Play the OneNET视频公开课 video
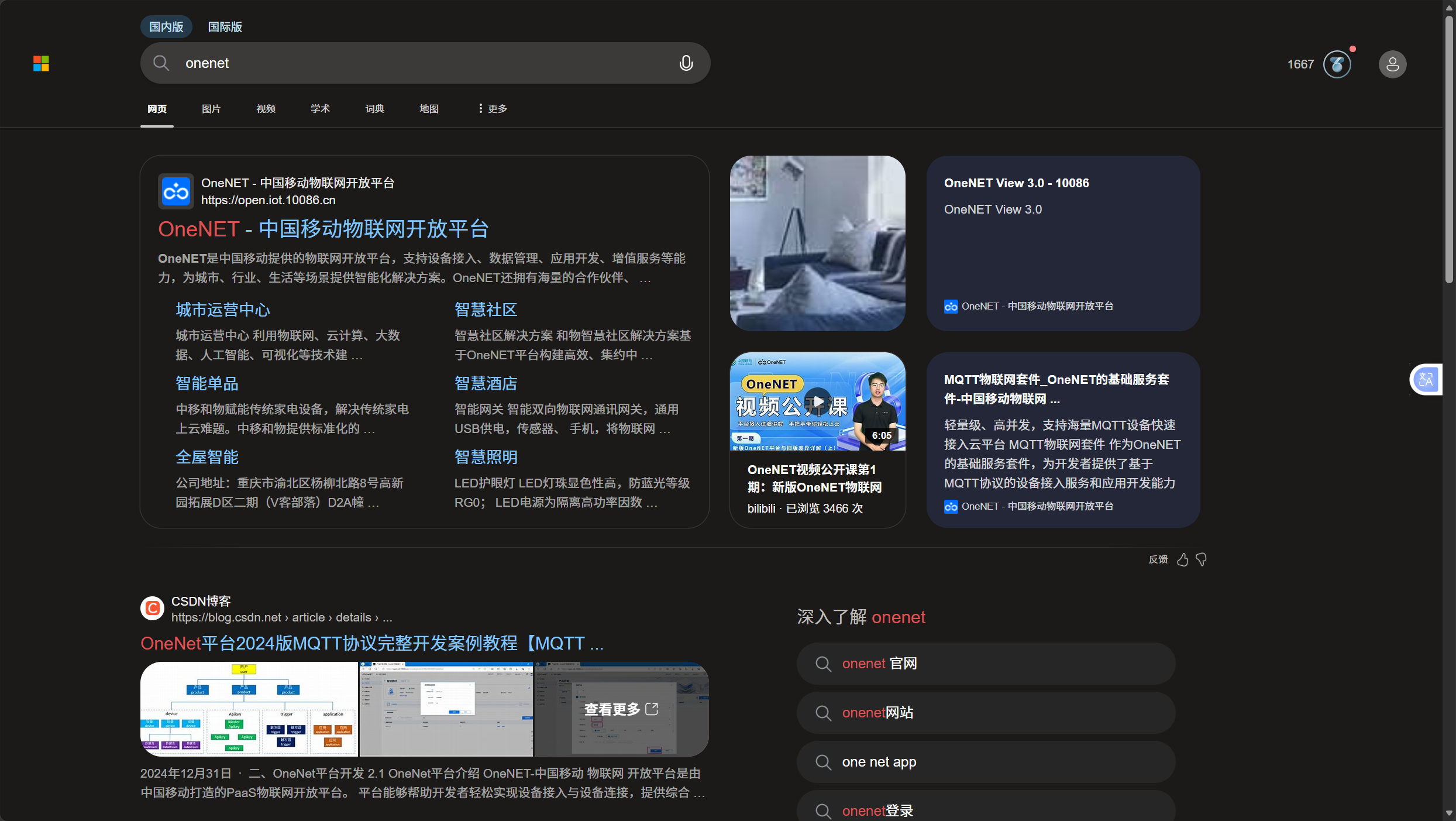This screenshot has width=1456, height=821. [818, 401]
